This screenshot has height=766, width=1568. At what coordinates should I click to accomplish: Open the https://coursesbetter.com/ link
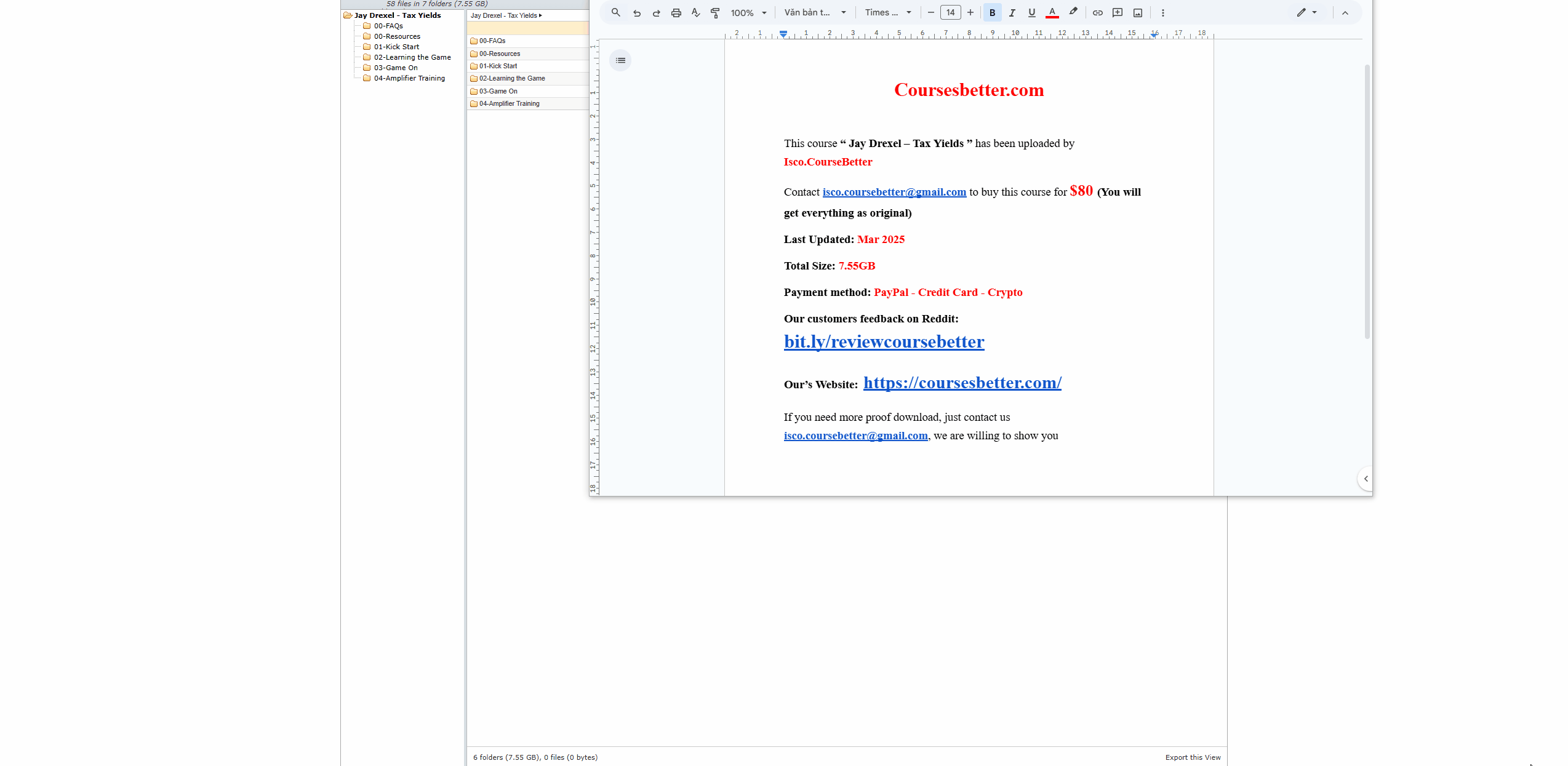point(962,383)
